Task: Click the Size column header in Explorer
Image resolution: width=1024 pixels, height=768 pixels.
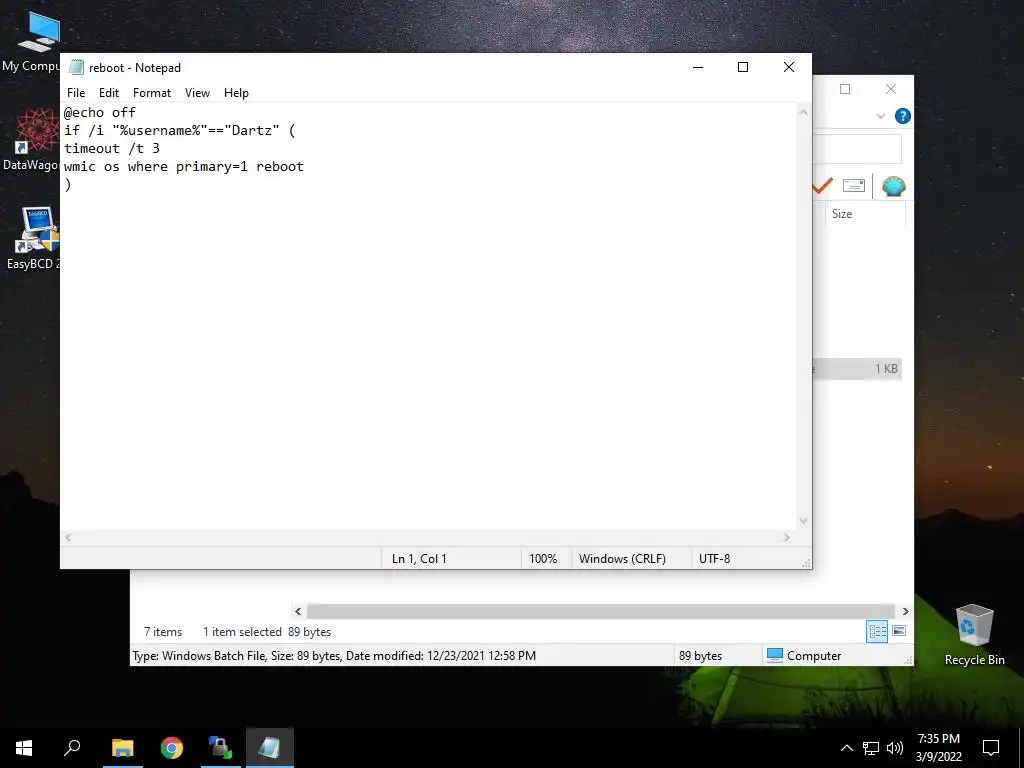Action: (865, 214)
